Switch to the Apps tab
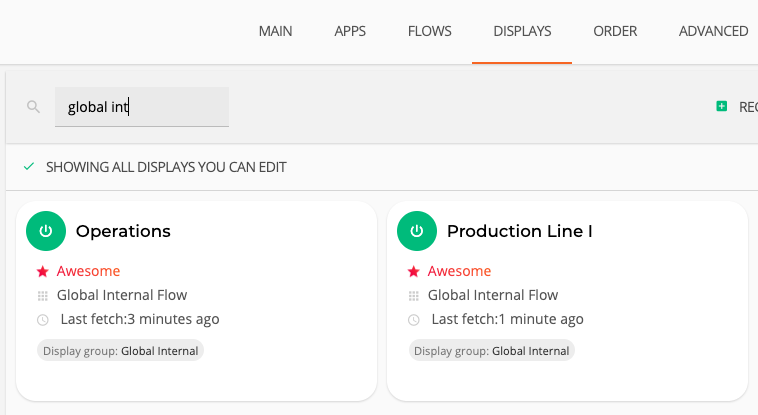 350,31
